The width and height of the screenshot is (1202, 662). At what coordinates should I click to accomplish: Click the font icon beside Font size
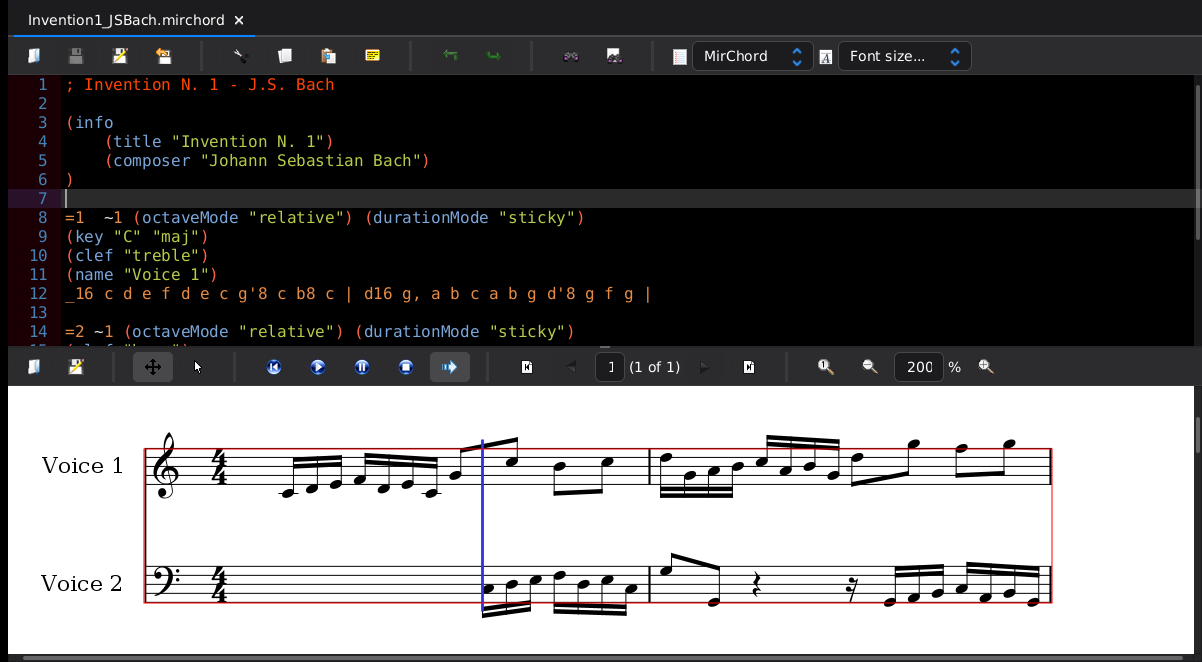point(826,57)
